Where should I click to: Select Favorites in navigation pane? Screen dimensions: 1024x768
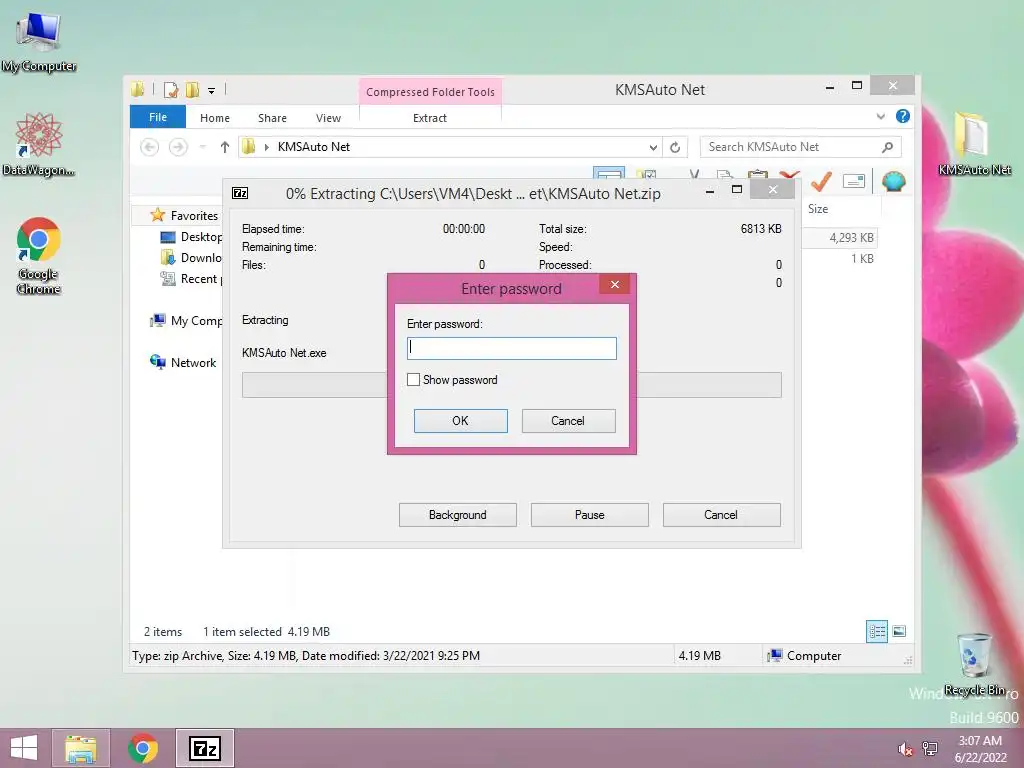click(194, 216)
